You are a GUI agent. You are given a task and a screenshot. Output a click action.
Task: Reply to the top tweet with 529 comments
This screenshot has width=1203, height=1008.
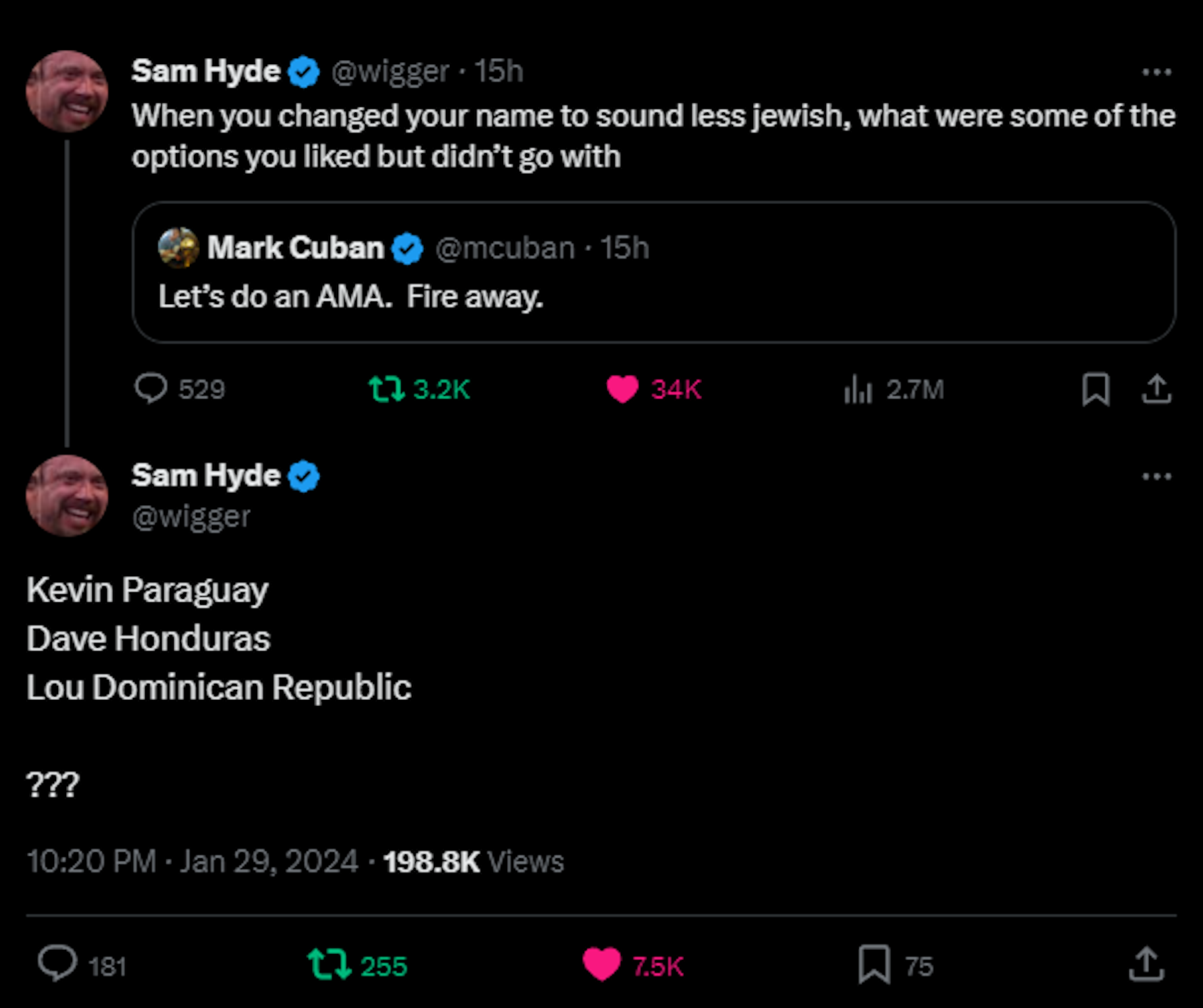coord(151,388)
